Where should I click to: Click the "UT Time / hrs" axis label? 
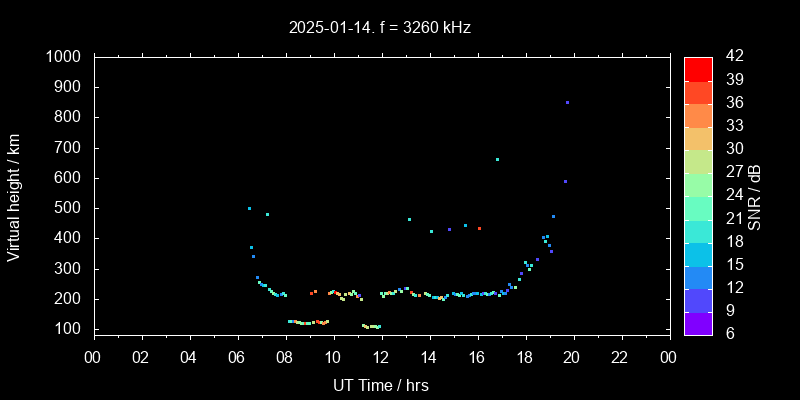380,384
